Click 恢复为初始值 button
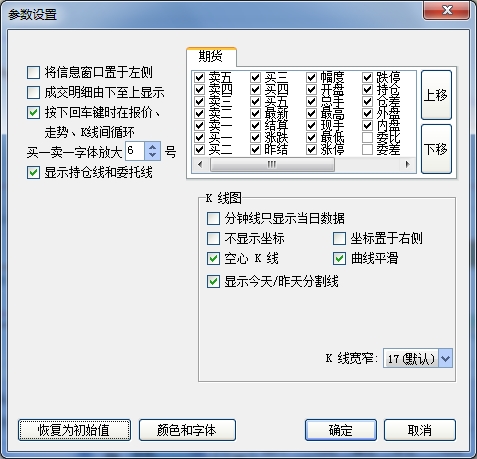The width and height of the screenshot is (477, 459). 74,430
